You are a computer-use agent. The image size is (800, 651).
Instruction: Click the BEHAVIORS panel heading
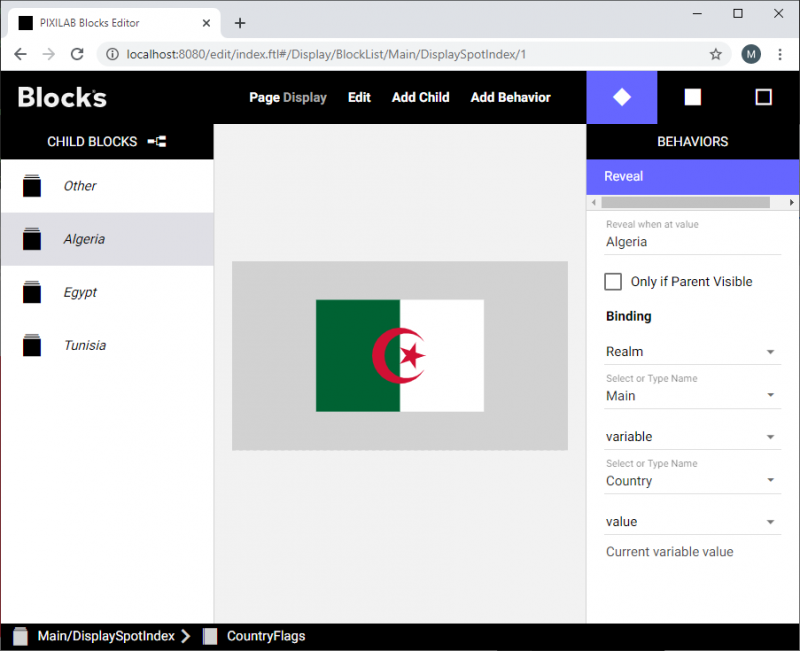[x=692, y=141]
